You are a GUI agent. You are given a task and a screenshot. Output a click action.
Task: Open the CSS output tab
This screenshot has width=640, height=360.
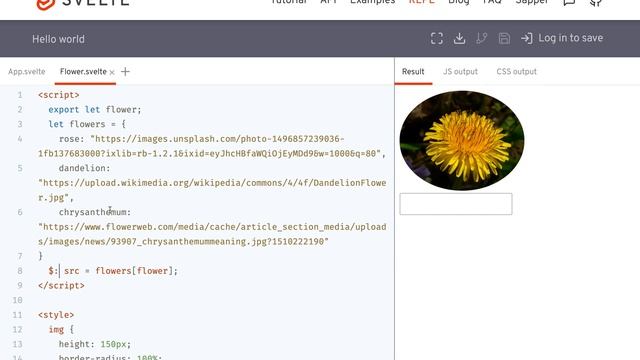tap(516, 72)
